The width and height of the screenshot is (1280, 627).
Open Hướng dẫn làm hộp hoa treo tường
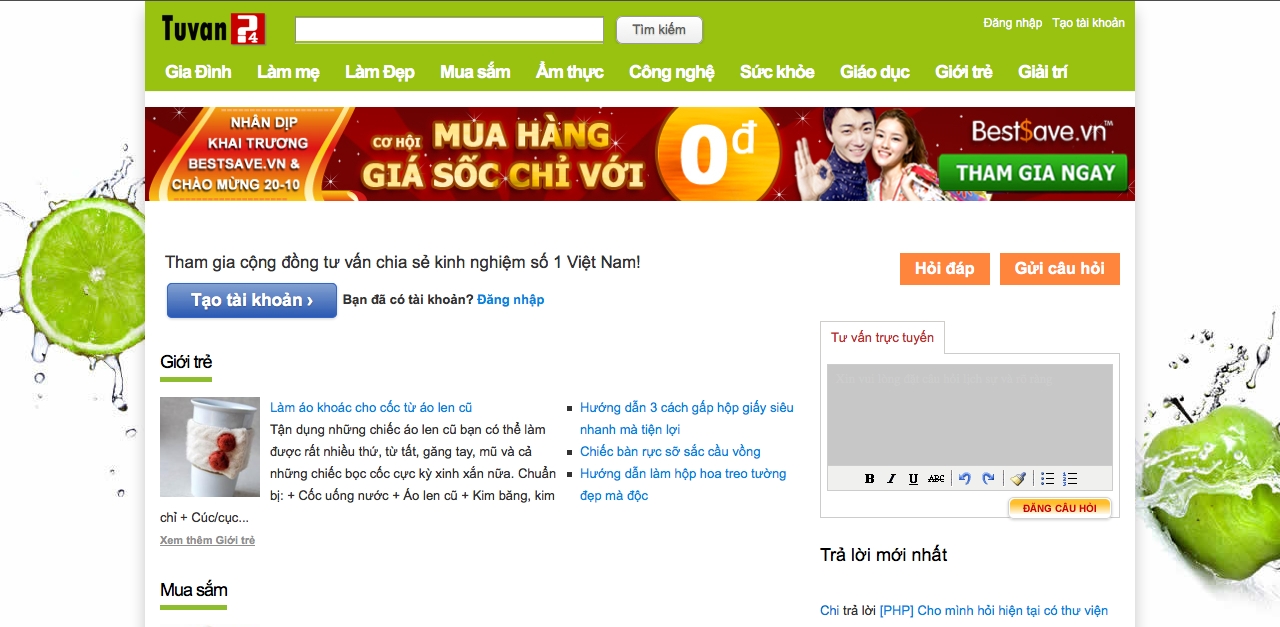click(683, 485)
